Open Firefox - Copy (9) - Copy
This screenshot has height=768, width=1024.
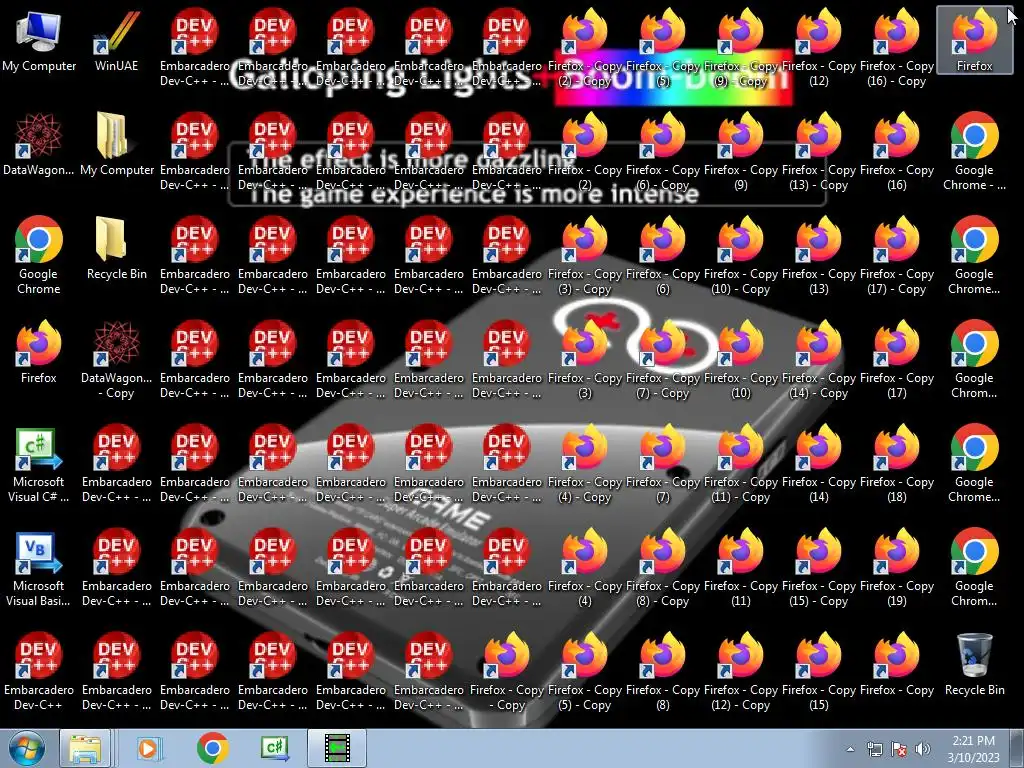click(740, 49)
